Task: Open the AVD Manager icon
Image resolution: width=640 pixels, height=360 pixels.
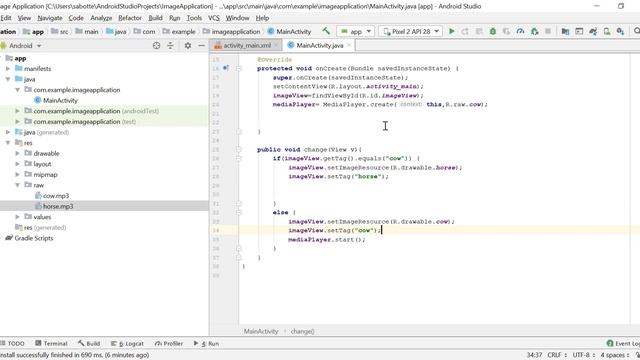Action: pos(607,31)
